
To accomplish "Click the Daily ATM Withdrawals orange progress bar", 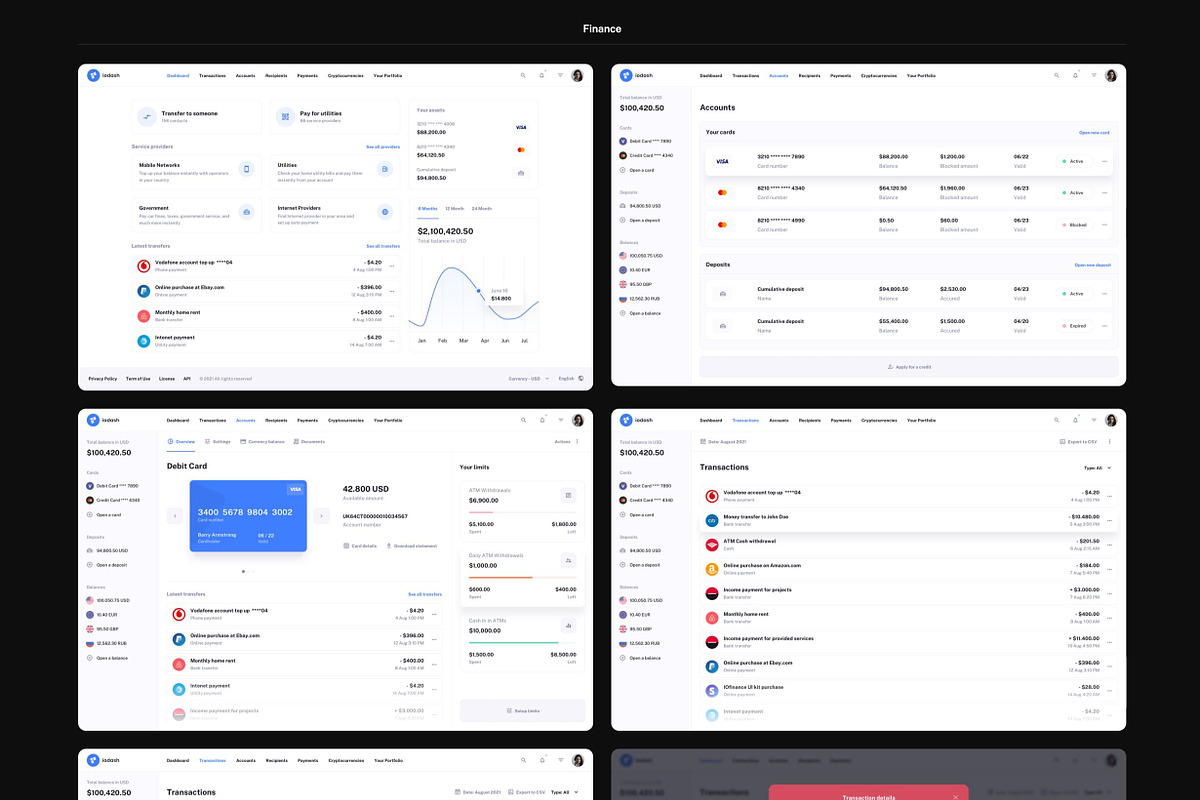I will tap(522, 577).
